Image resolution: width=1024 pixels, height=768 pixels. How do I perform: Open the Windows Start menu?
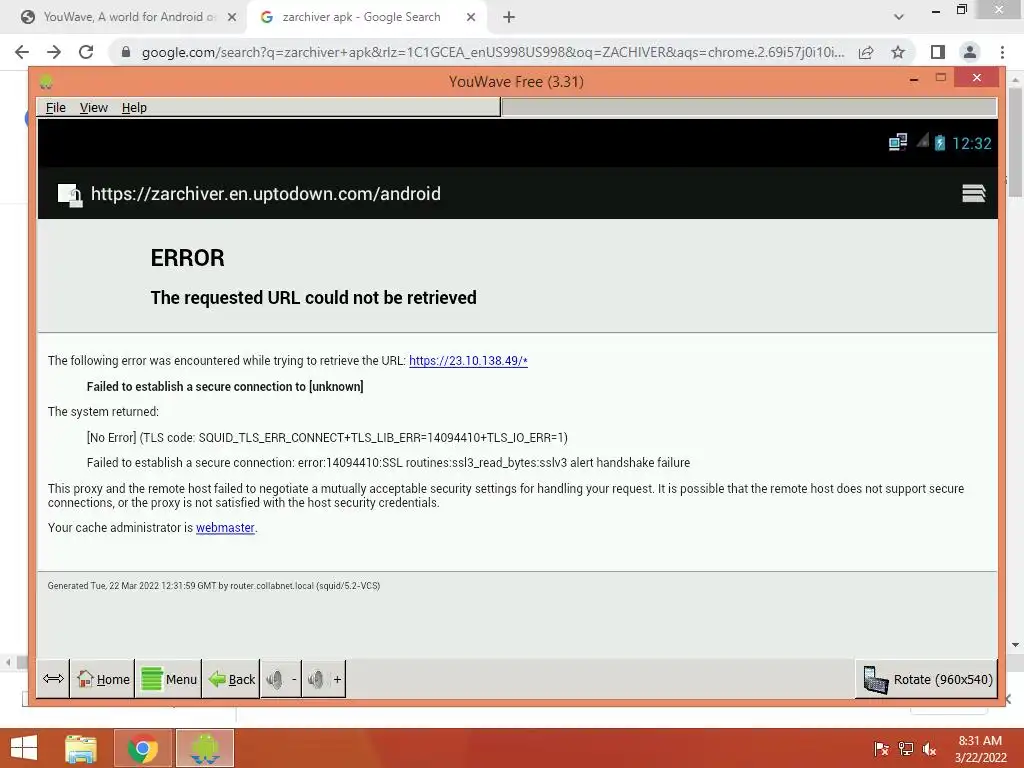click(24, 748)
